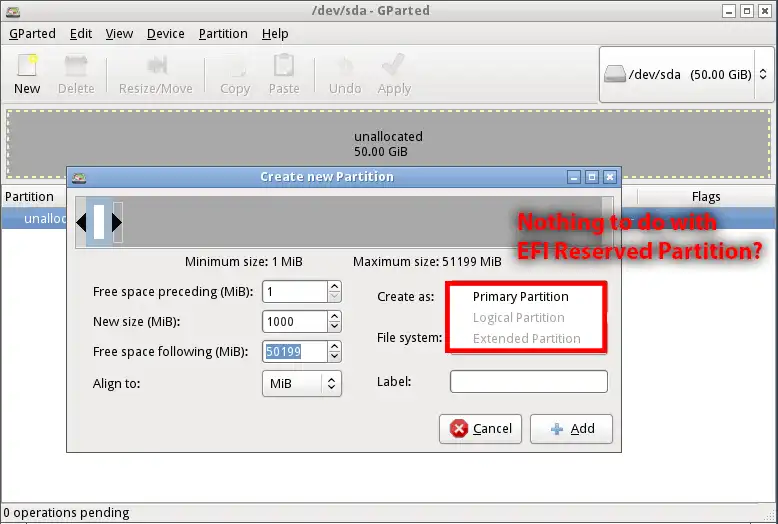Decrease the Free space preceding value
The image size is (778, 524).
point(334,297)
